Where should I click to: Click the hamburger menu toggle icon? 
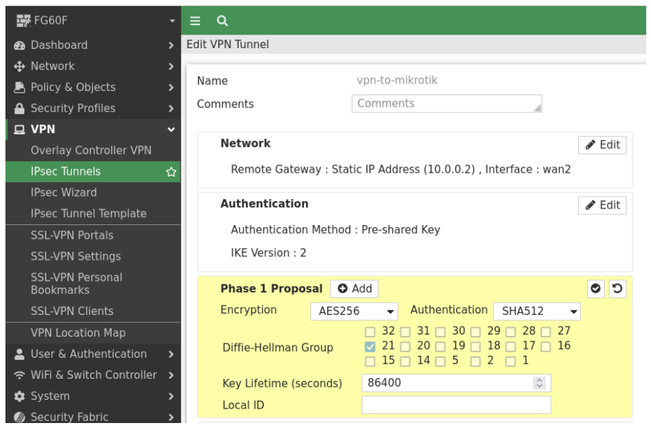[196, 20]
